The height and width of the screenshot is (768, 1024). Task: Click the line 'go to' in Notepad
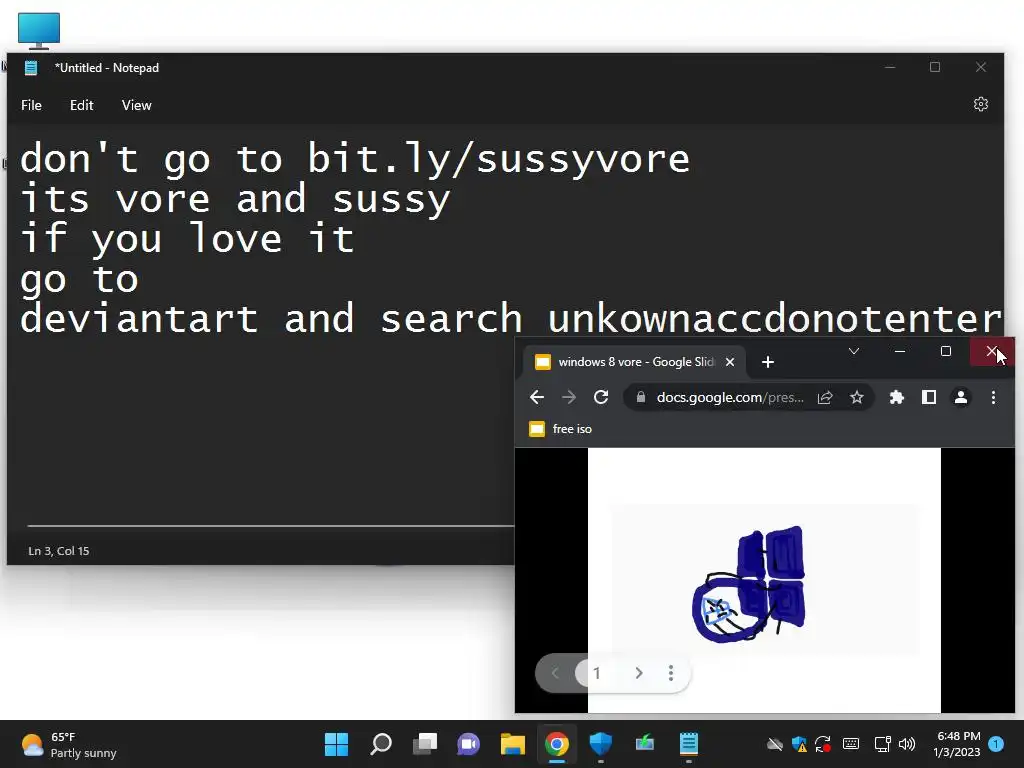(79, 280)
